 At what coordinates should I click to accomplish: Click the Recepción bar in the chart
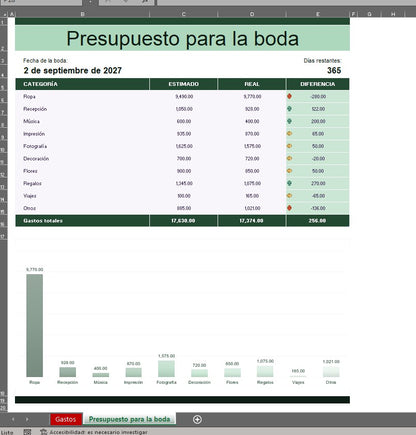coord(68,372)
